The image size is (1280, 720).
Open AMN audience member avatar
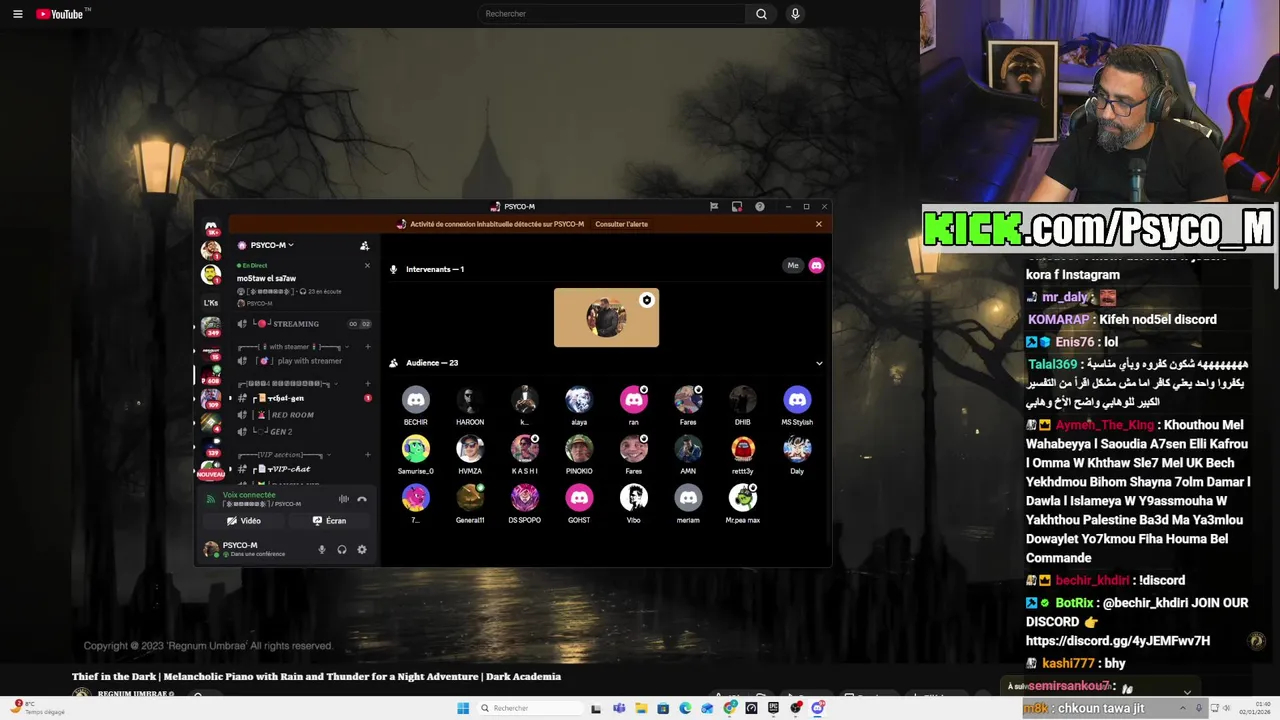point(688,449)
